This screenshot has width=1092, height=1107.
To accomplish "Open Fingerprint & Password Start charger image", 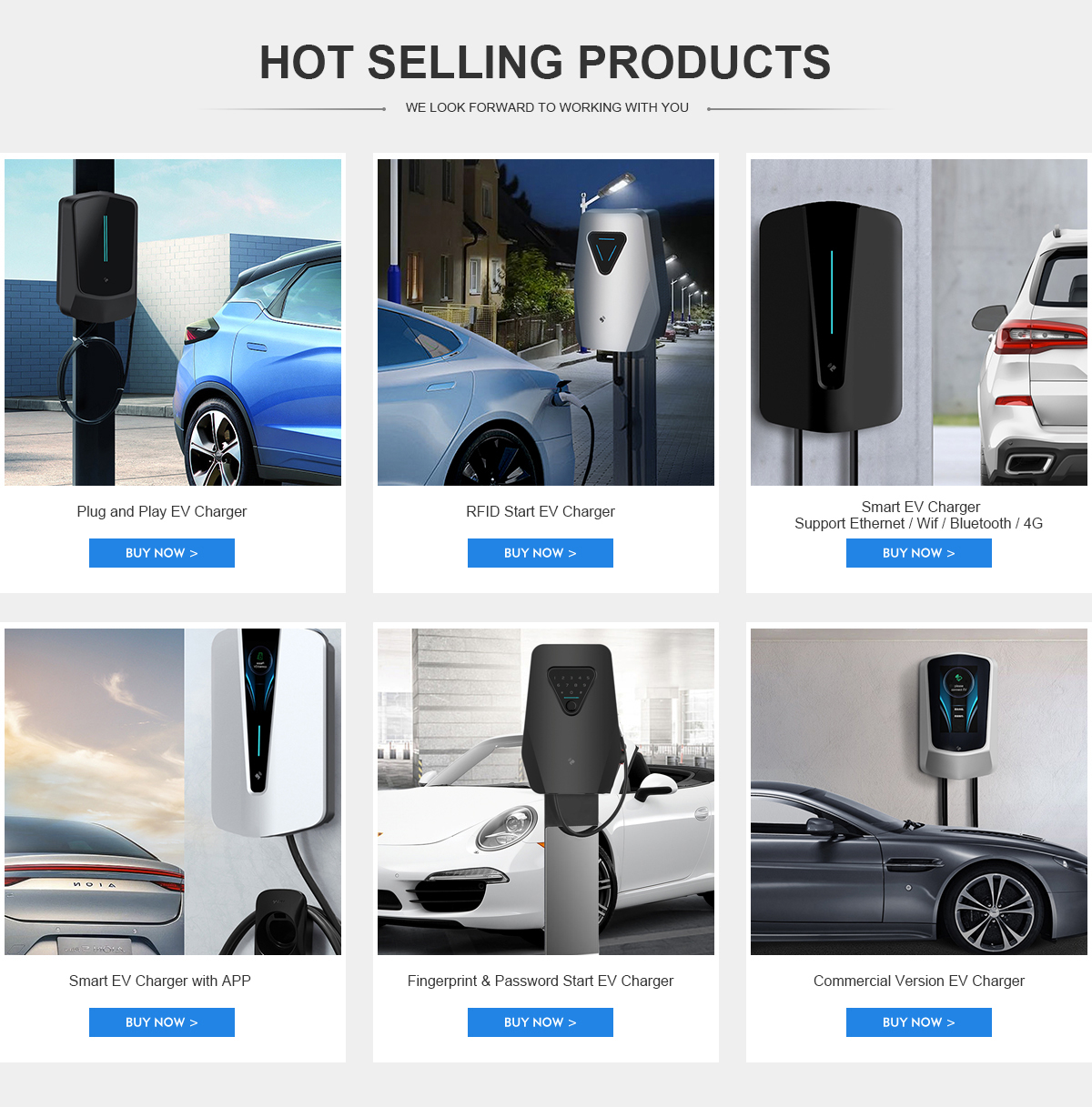I will coord(546,791).
